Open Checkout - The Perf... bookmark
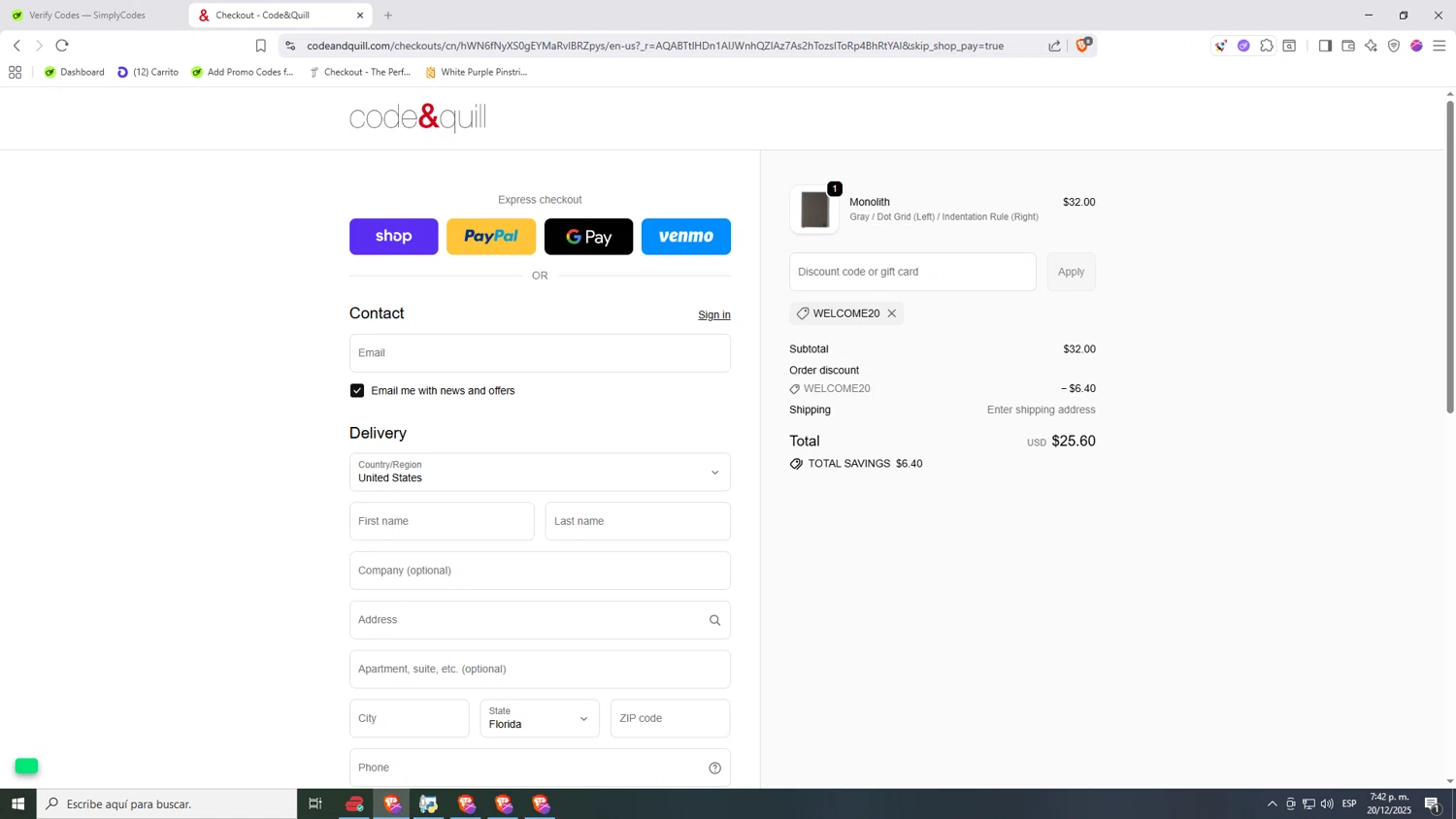Screen dimensions: 1456x819 tap(360, 72)
